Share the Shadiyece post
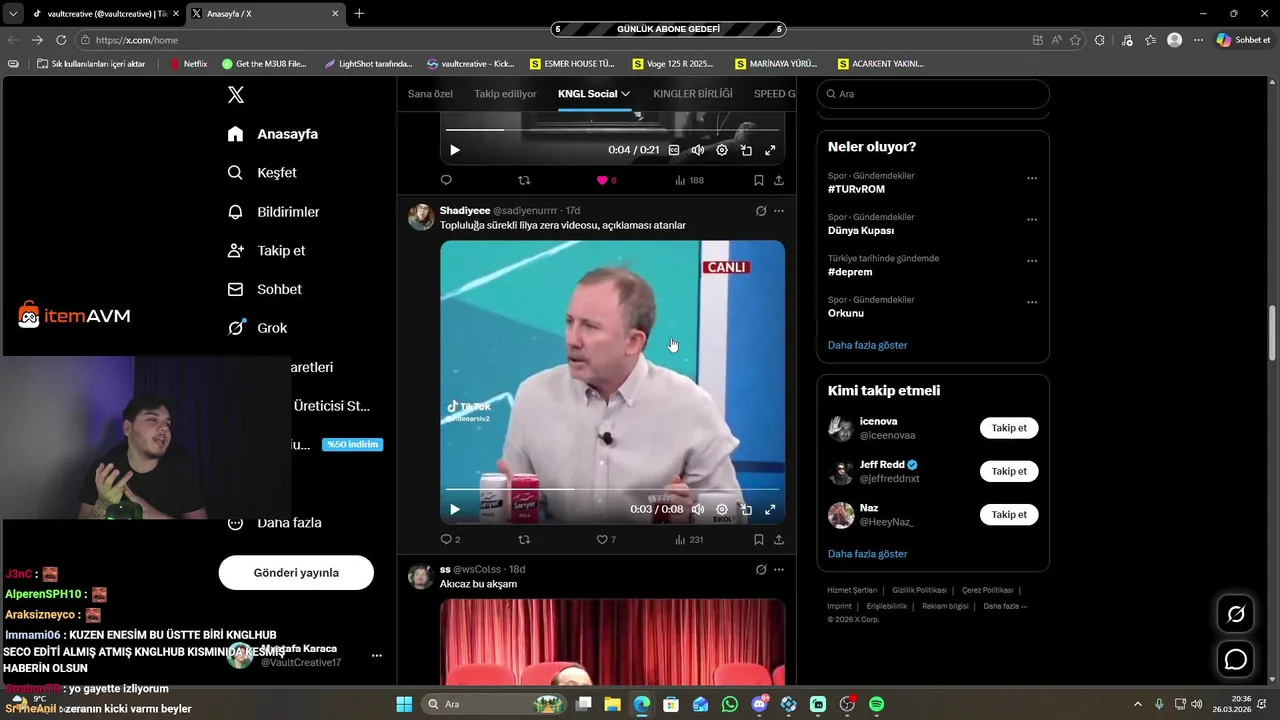The width and height of the screenshot is (1280, 720). [x=779, y=539]
